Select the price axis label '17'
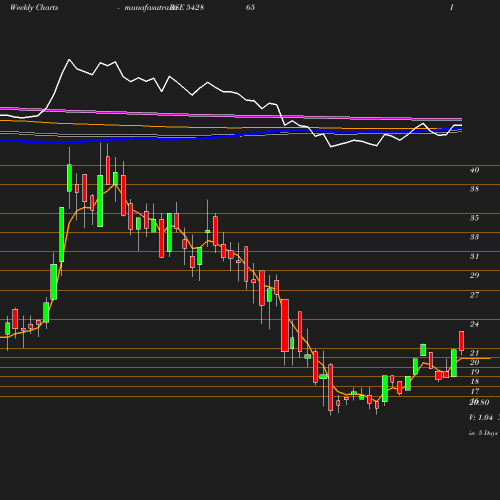The width and height of the screenshot is (500, 500). coord(474,391)
